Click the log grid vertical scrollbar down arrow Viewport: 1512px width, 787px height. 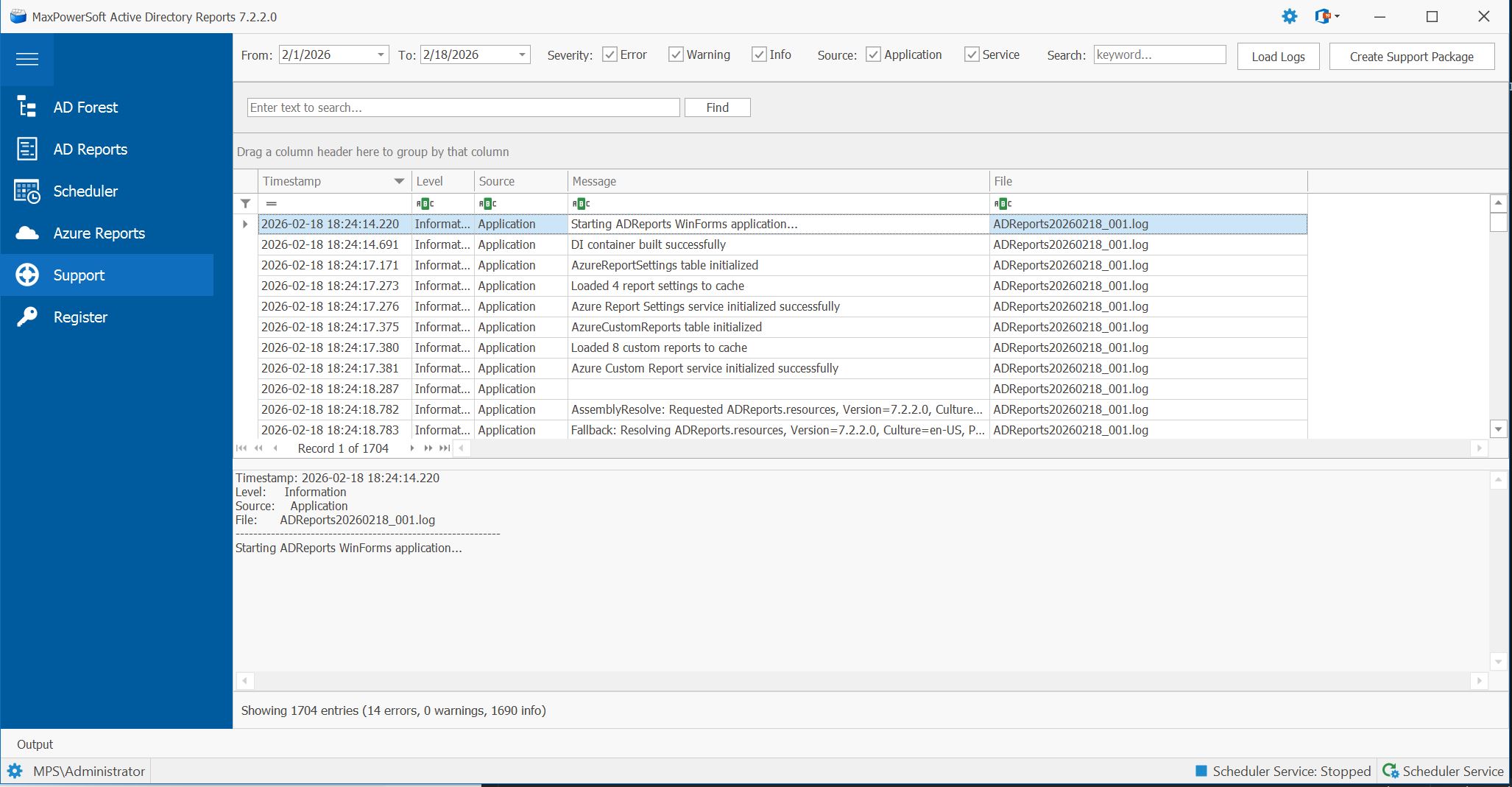1498,428
